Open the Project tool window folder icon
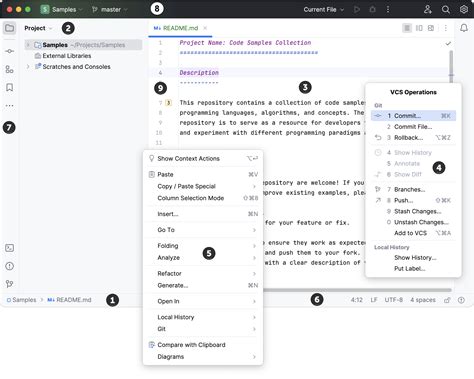 click(10, 28)
